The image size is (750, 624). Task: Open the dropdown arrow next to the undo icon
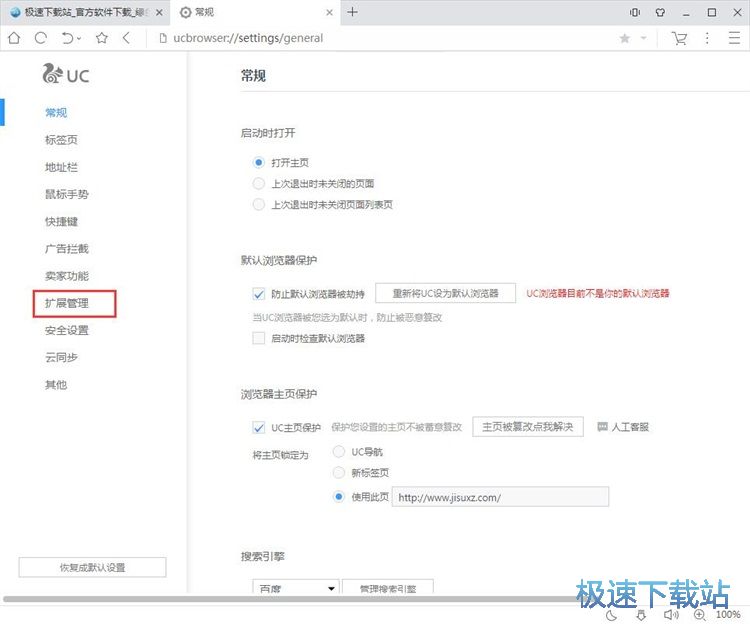point(79,38)
